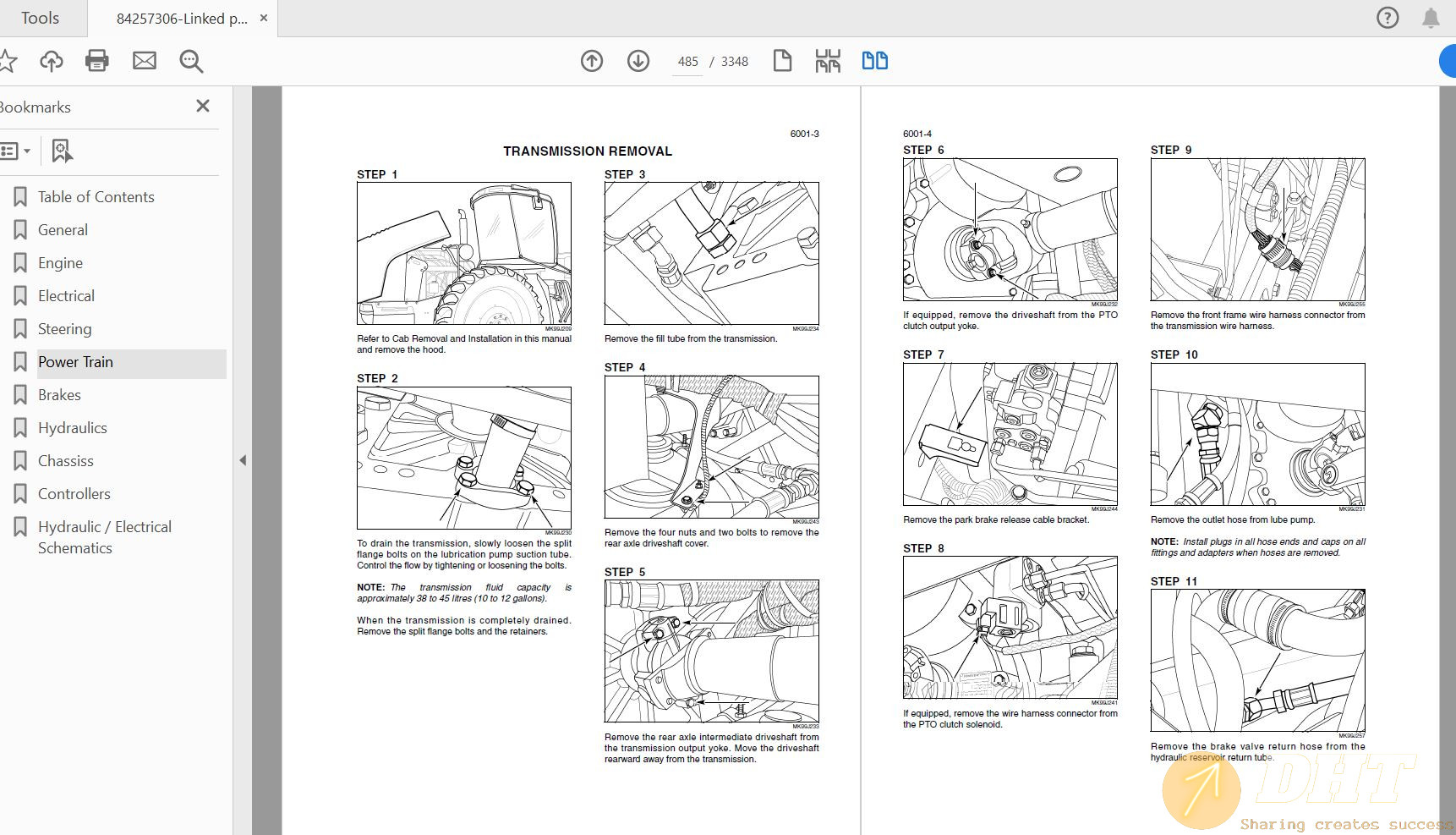The width and height of the screenshot is (1456, 835).
Task: Click the bookmark icon beside Engine
Action: coord(20,263)
